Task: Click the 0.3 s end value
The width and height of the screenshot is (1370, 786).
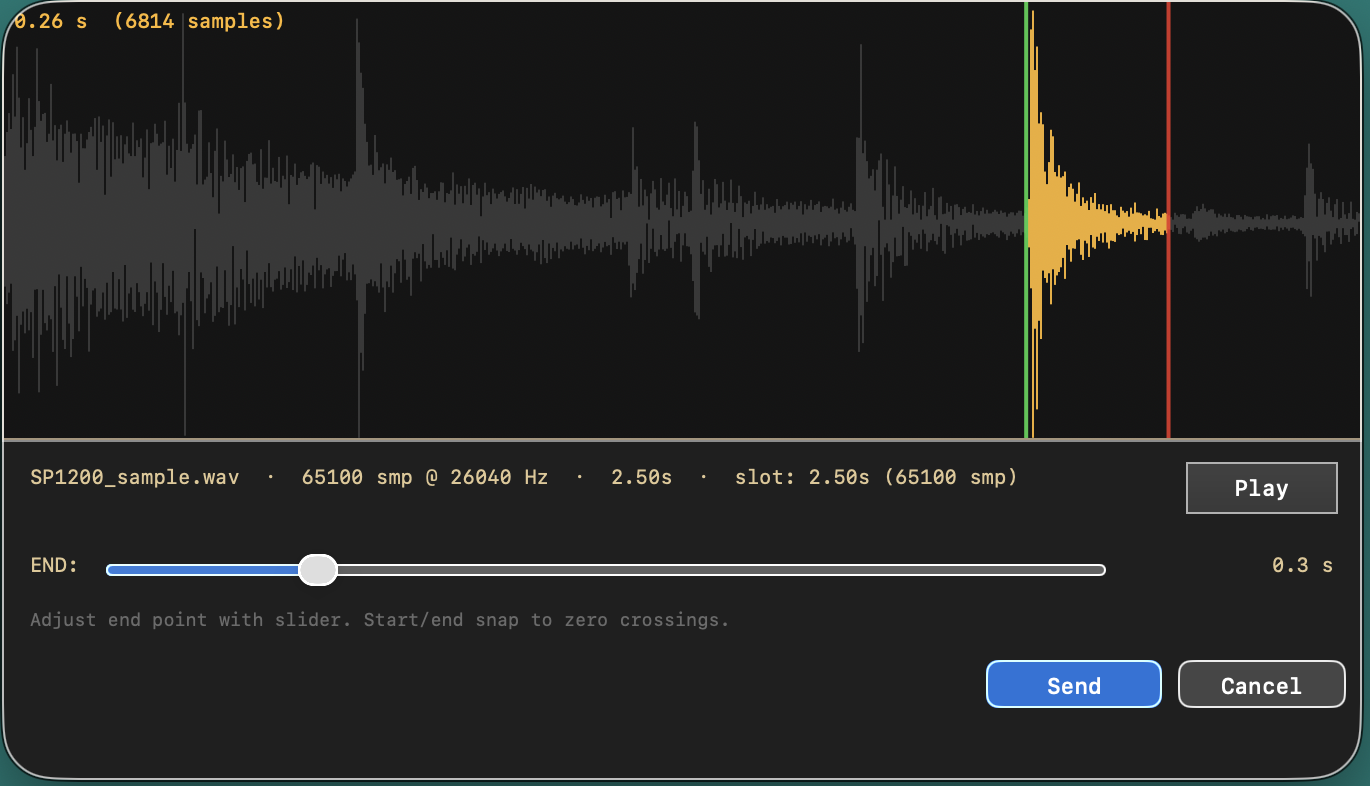Action: click(x=1302, y=565)
